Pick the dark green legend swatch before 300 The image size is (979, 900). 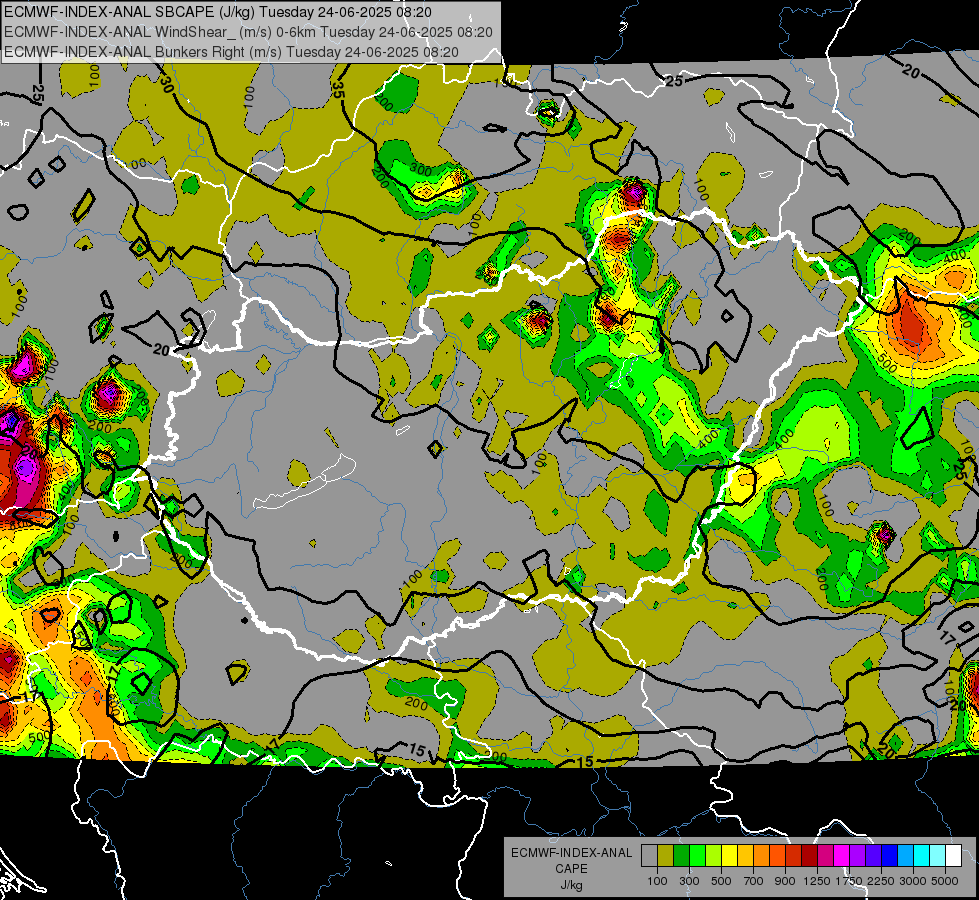click(x=681, y=856)
